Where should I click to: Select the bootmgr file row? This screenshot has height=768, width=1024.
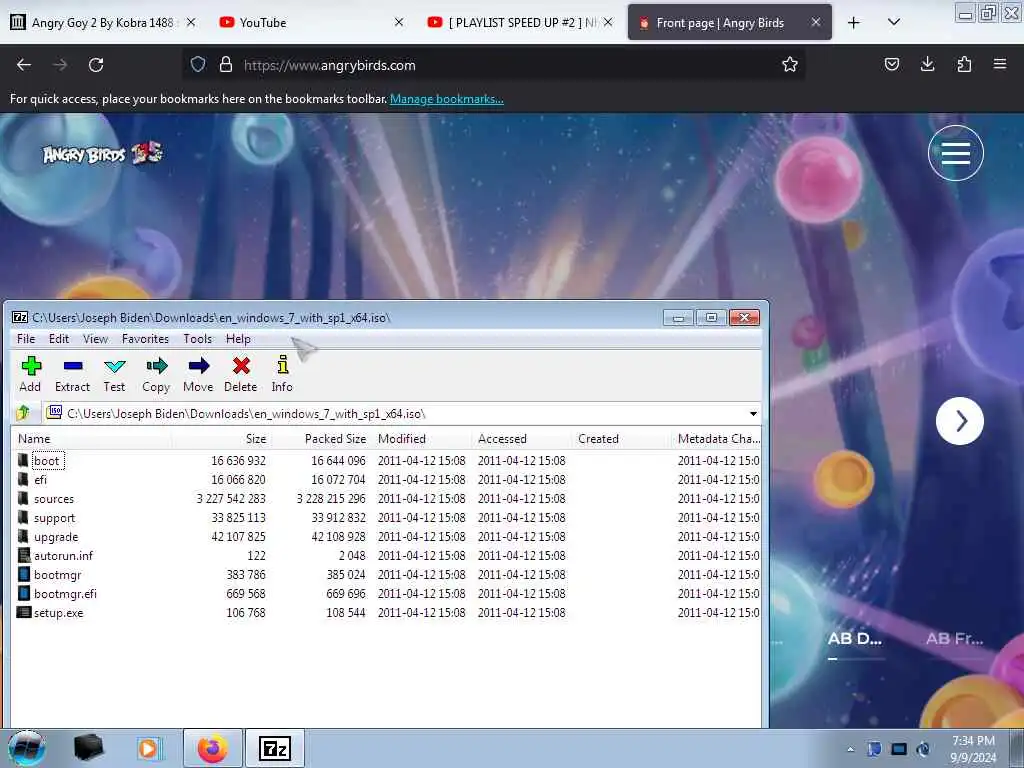(387, 575)
